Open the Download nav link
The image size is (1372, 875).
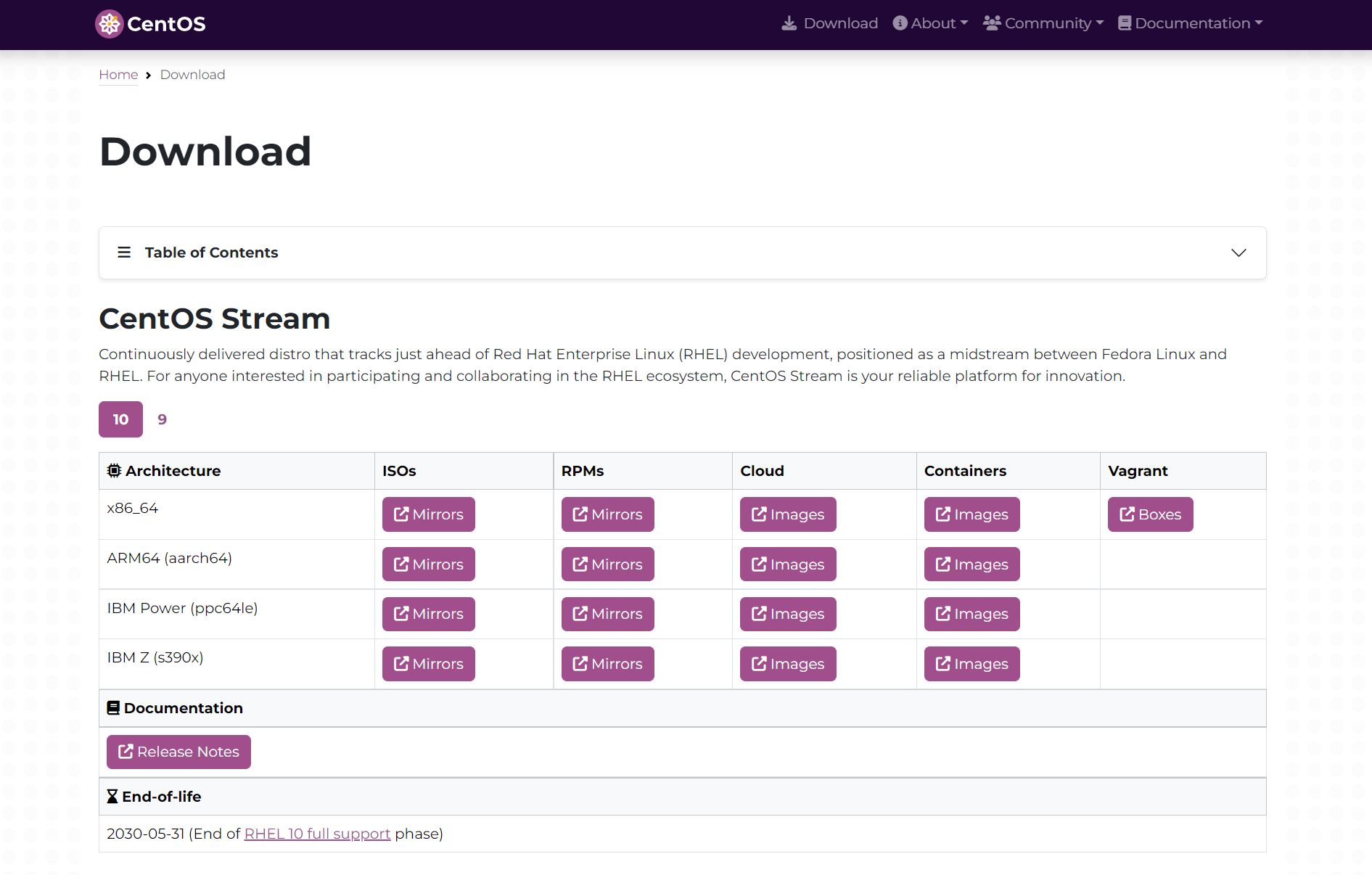[x=829, y=23]
